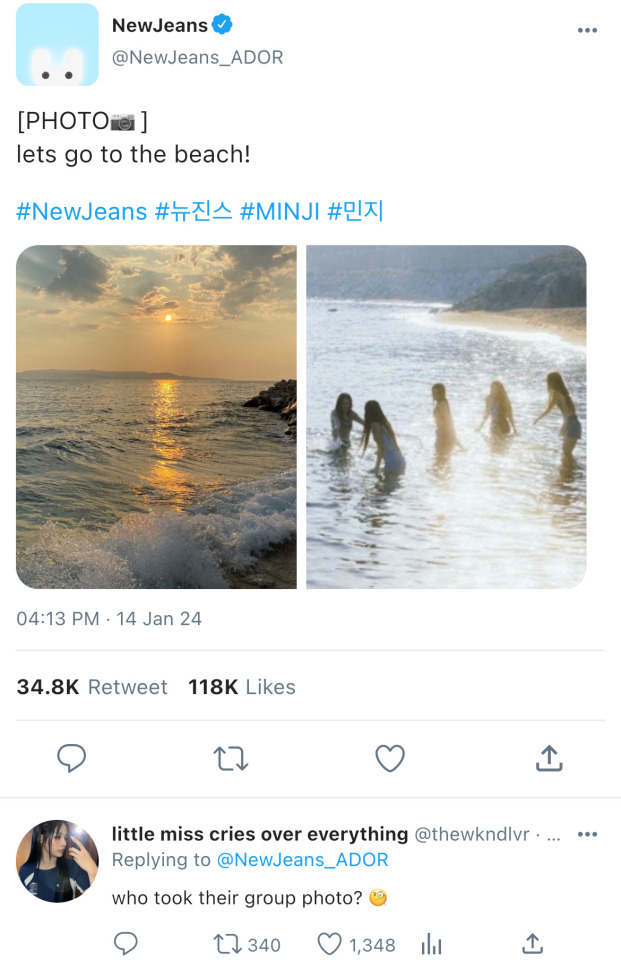
Task: Tap the share icon on main tweet
Action: pos(549,759)
